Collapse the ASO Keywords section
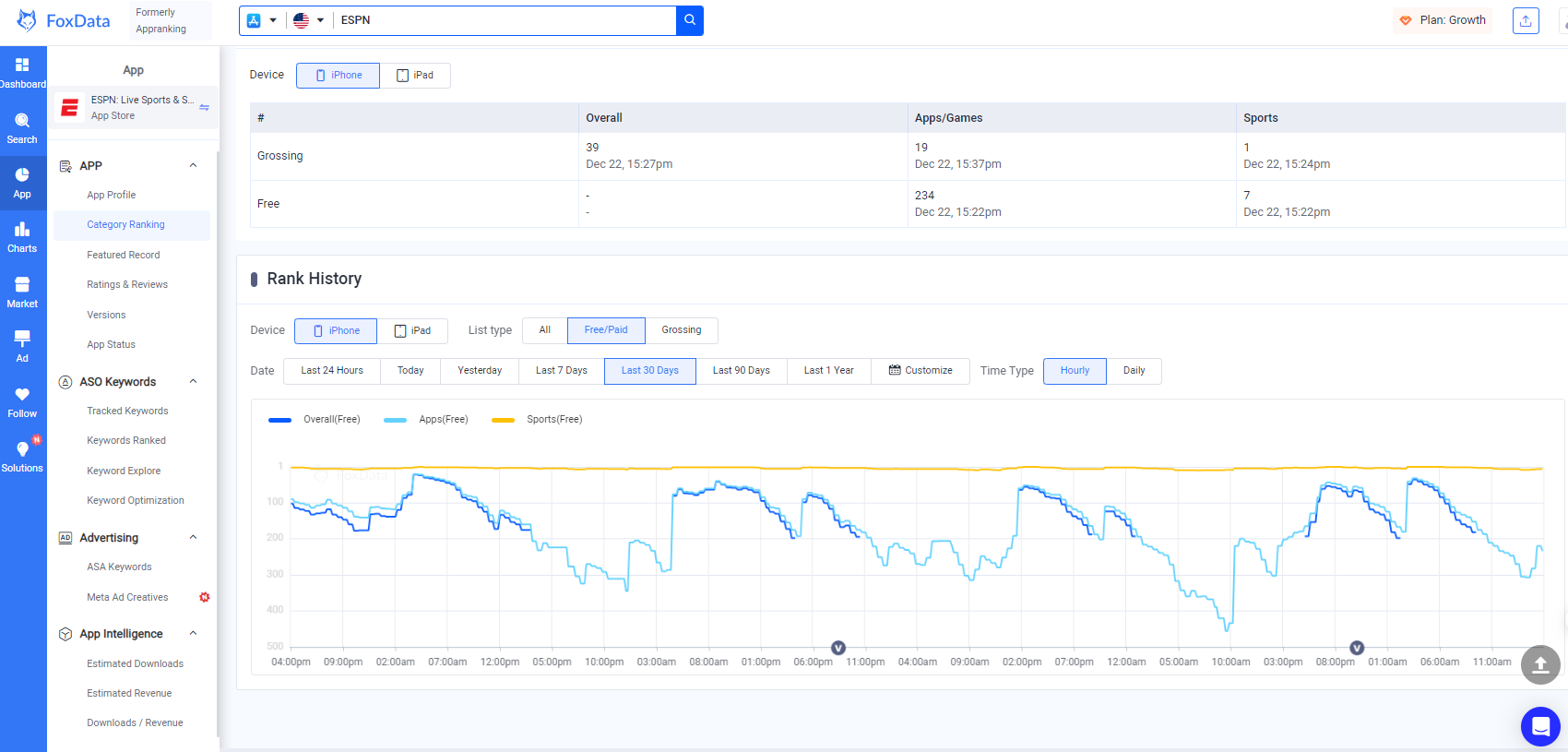 pyautogui.click(x=193, y=382)
